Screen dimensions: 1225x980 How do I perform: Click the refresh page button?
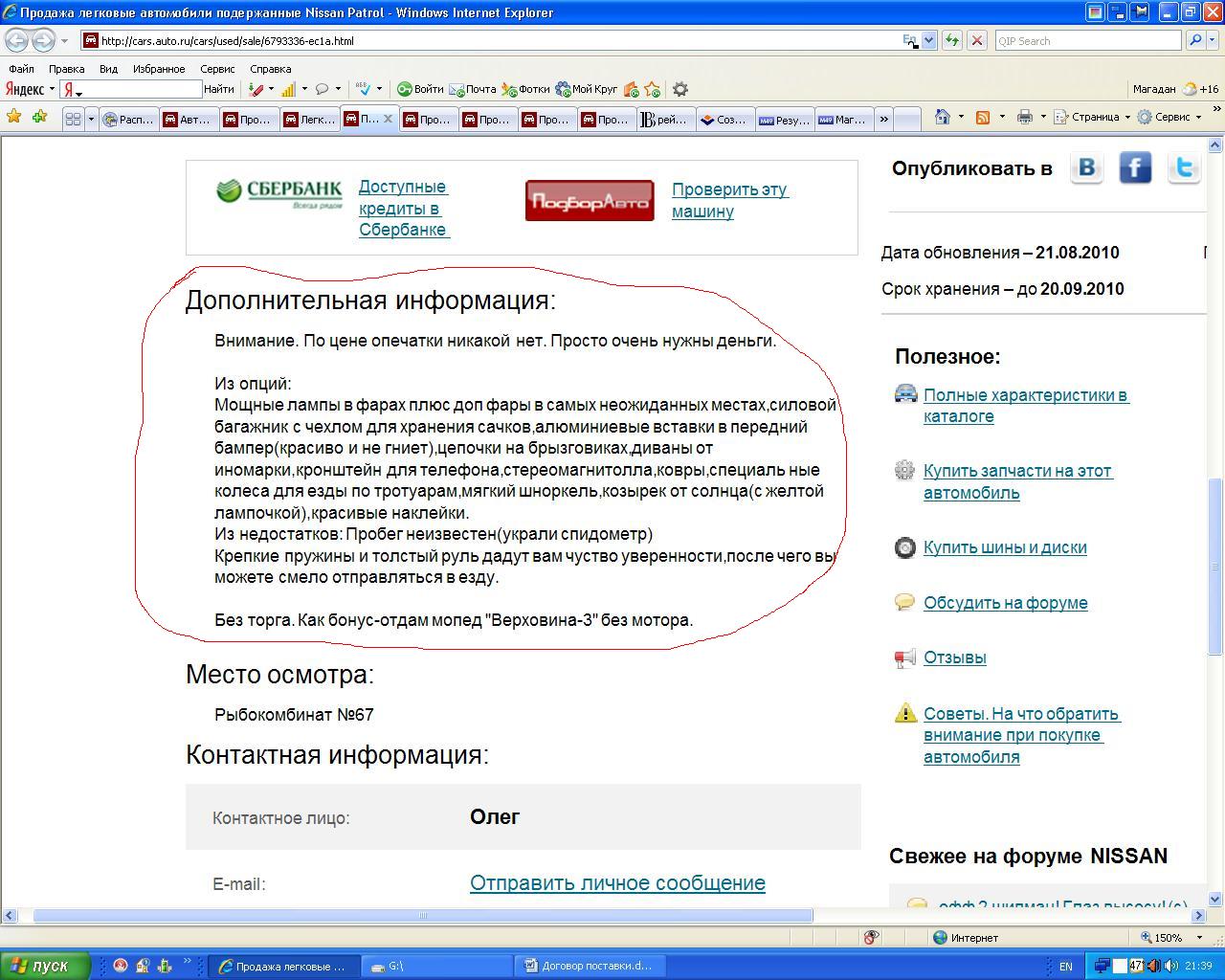pyautogui.click(x=951, y=40)
